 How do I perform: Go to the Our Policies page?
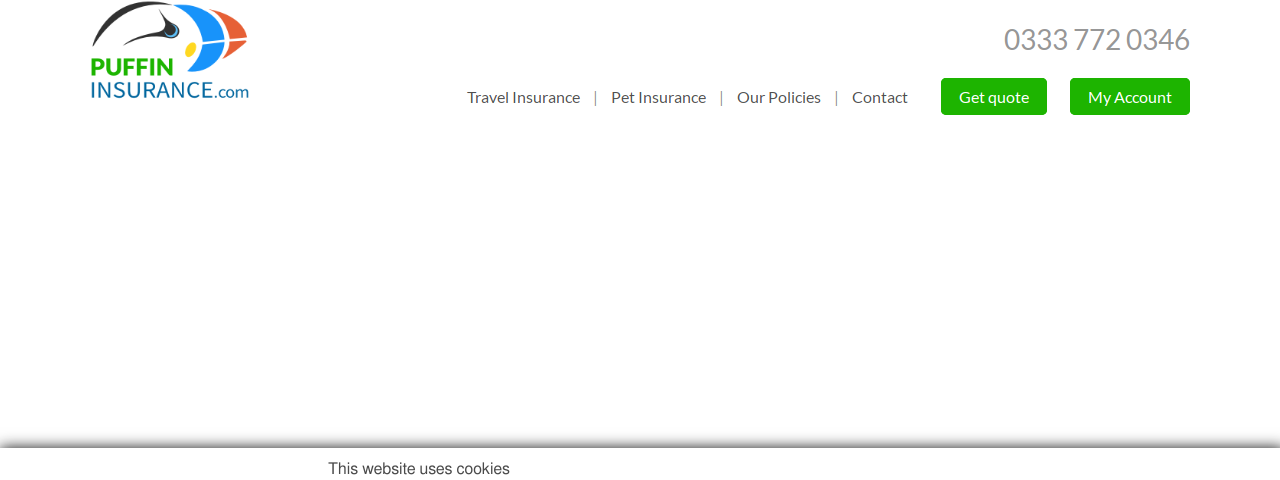(779, 97)
